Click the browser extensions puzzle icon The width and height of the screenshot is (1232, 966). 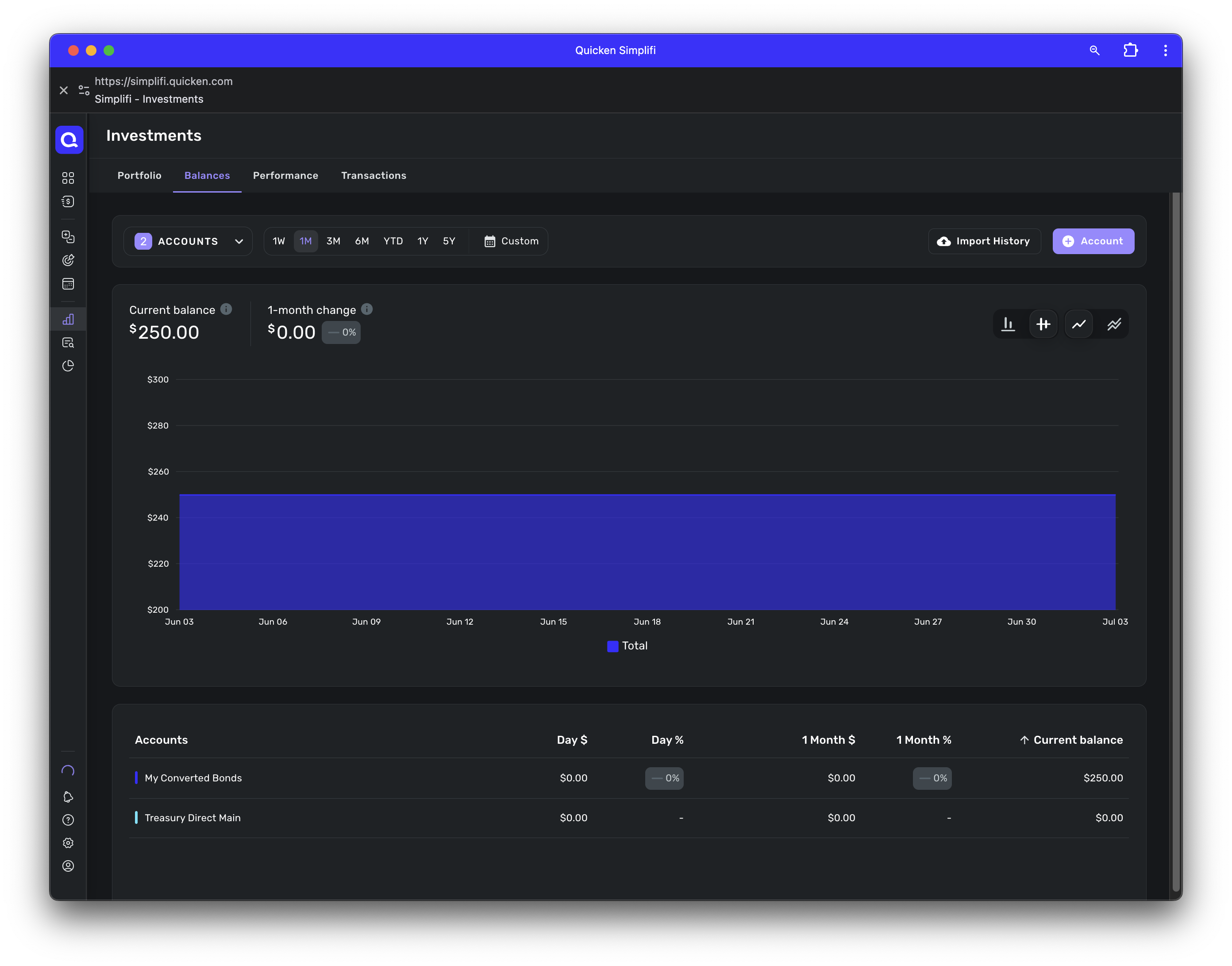click(1130, 50)
